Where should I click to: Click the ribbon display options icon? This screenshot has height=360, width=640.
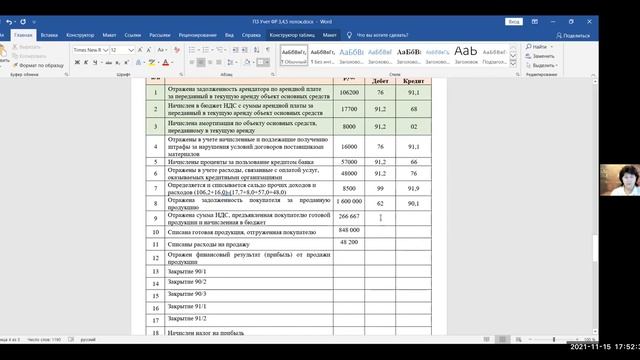click(535, 22)
